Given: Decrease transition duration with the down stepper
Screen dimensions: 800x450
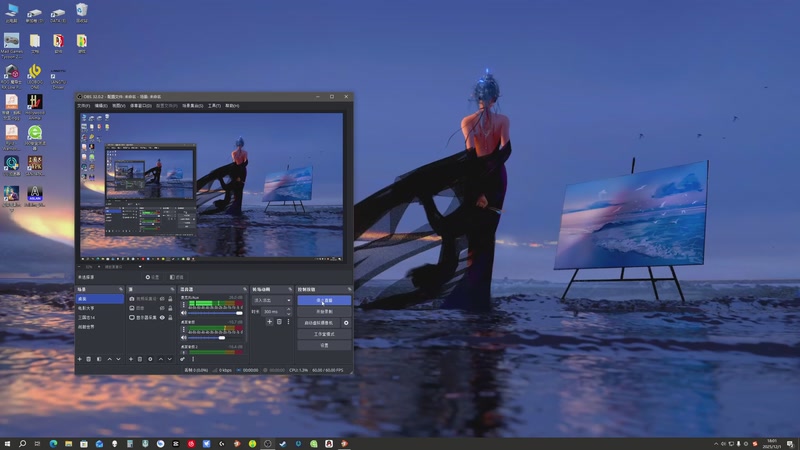Looking at the screenshot, I should click(x=289, y=314).
